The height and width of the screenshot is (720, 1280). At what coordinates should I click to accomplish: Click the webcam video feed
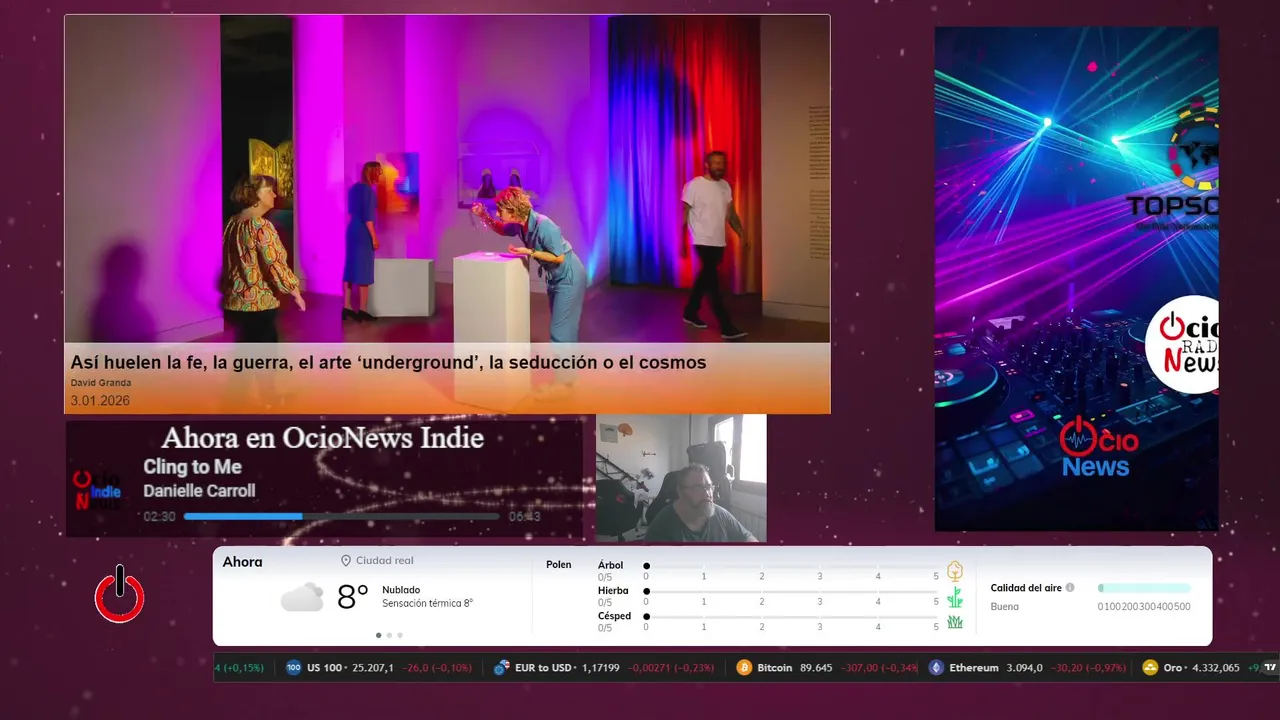point(681,478)
